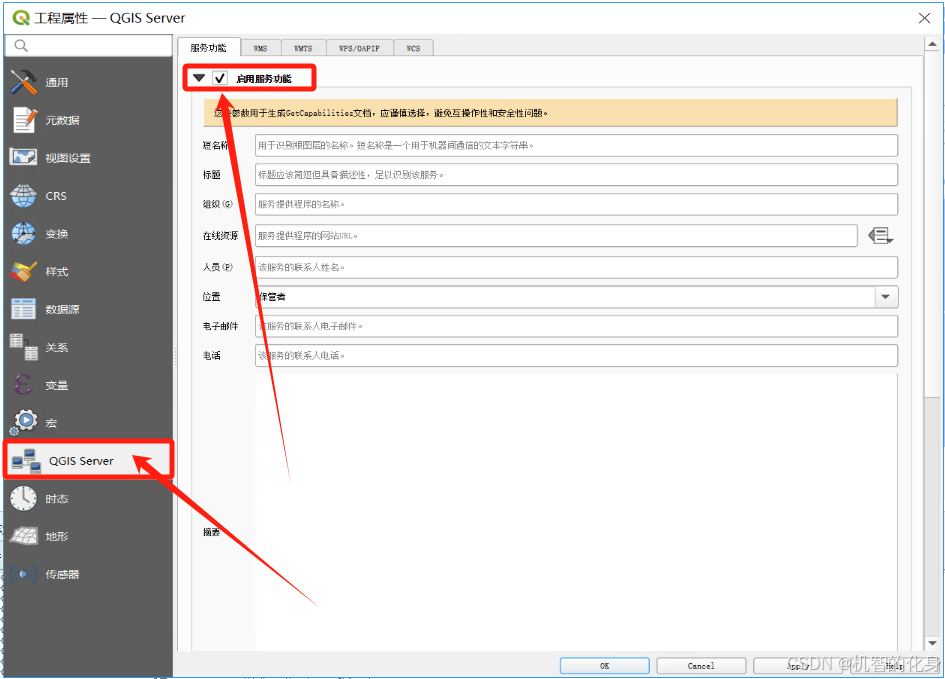Click the 电子邮件 input field
The width and height of the screenshot is (945, 679).
577,326
